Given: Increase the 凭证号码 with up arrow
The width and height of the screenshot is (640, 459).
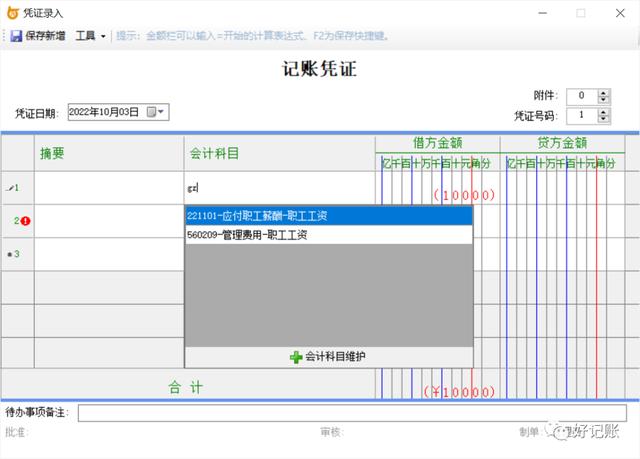Looking at the screenshot, I should 603,112.
